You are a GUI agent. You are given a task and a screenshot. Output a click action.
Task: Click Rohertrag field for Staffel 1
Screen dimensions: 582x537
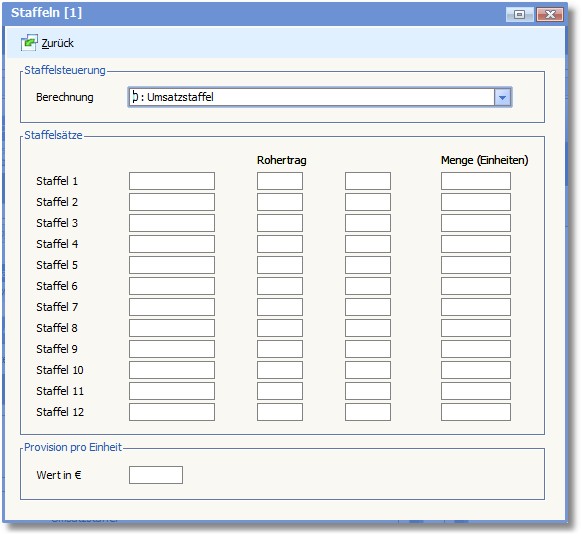tap(280, 181)
